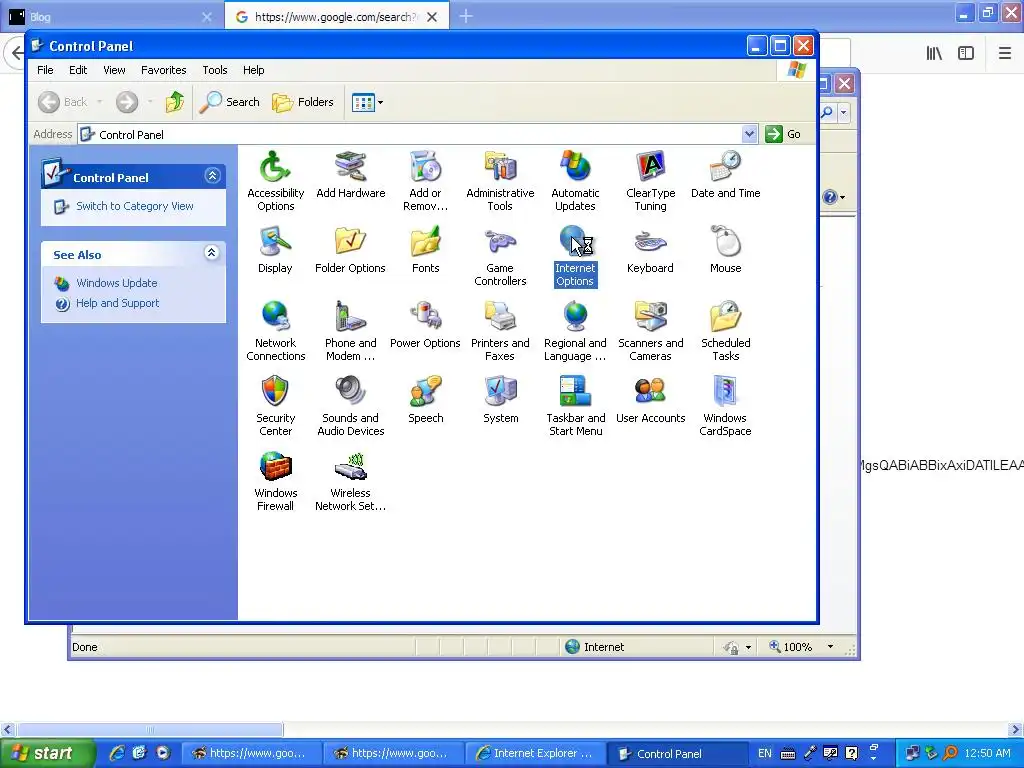Open User Accounts icon

pos(650,400)
